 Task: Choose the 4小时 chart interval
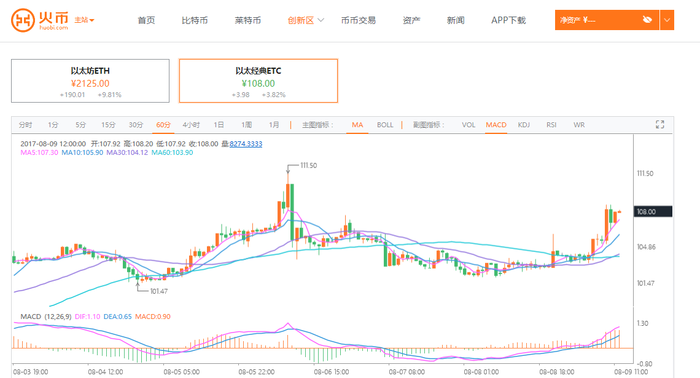coord(191,125)
